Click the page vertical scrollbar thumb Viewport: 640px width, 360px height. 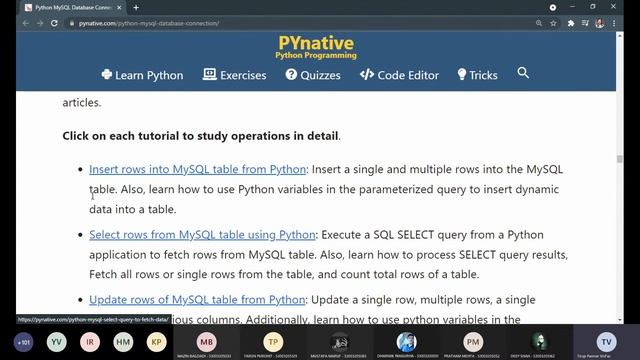click(x=620, y=159)
